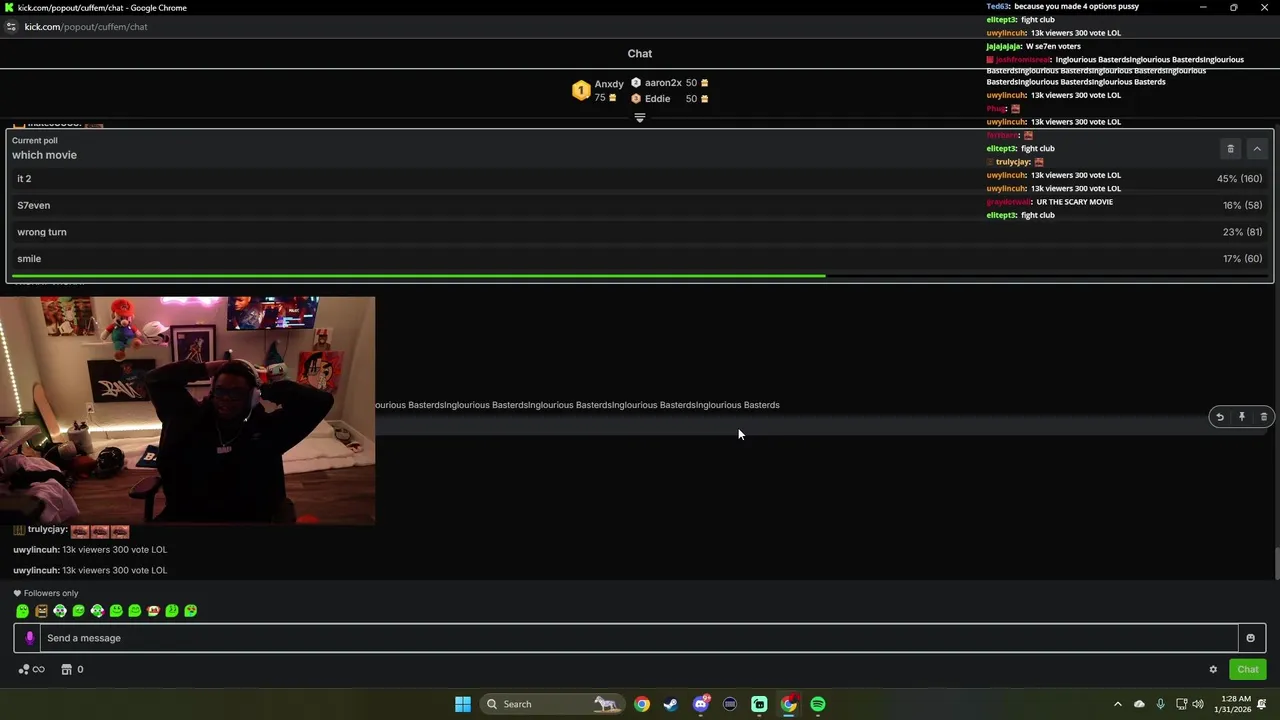Open Discord from the taskbar

pos(700,704)
